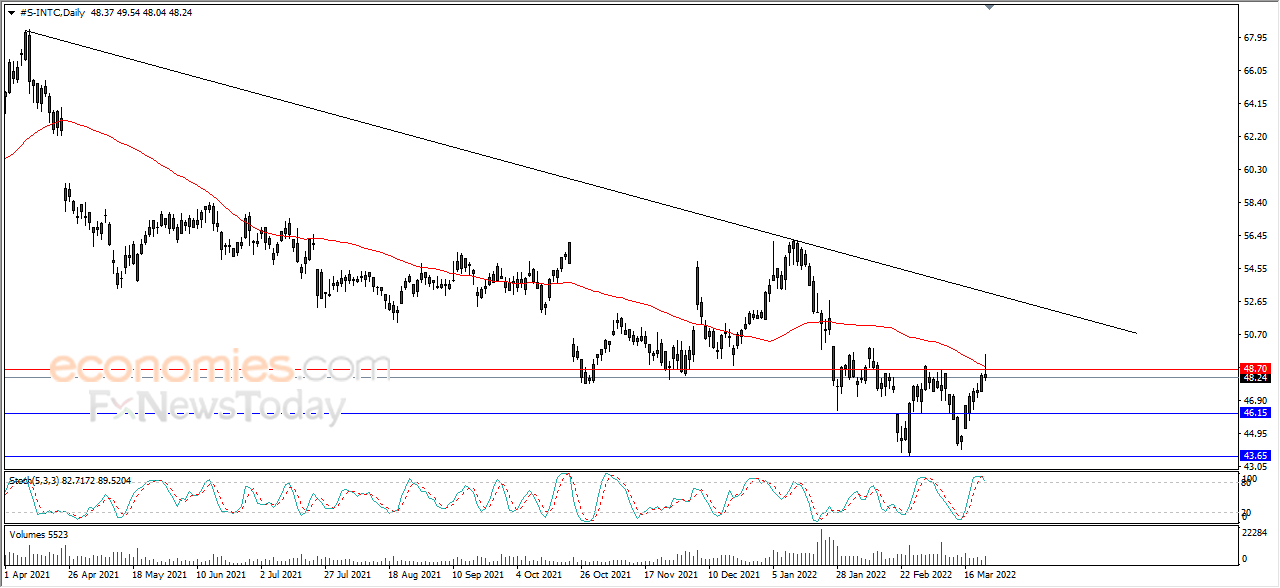The width and height of the screenshot is (1280, 588).
Task: Click the 50.70 price scale value
Action: [1255, 335]
